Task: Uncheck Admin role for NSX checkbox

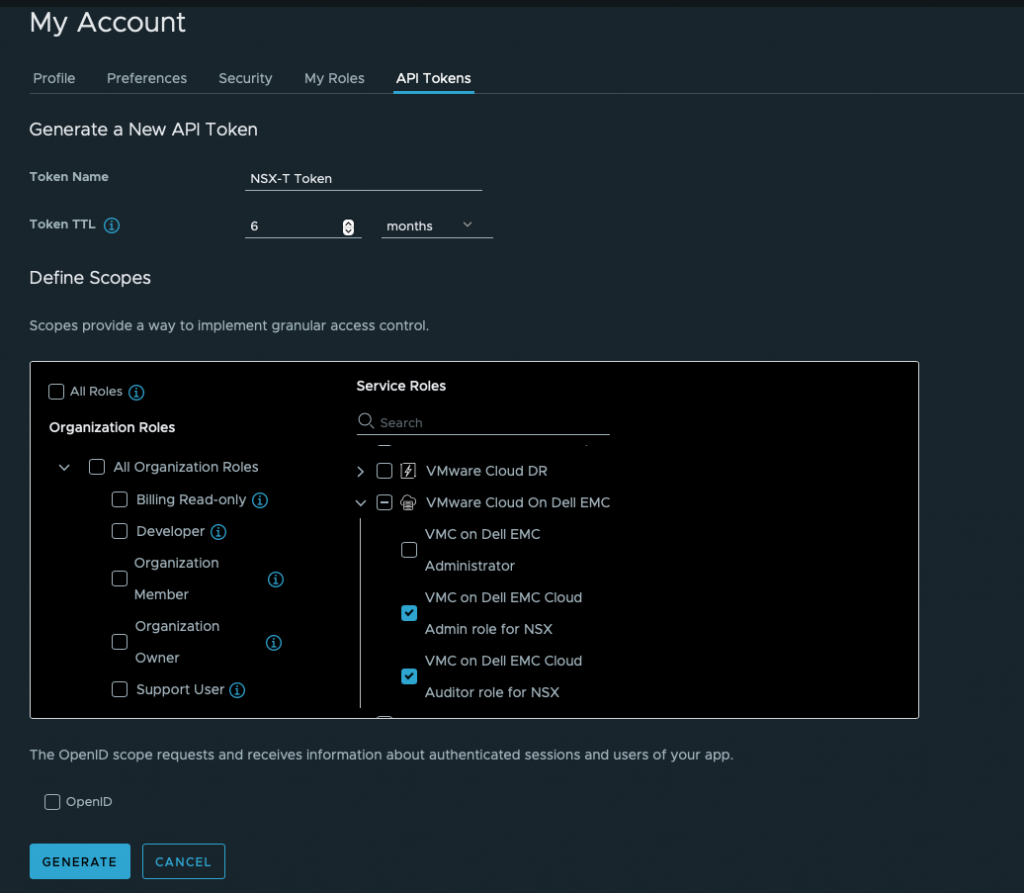Action: tap(409, 613)
